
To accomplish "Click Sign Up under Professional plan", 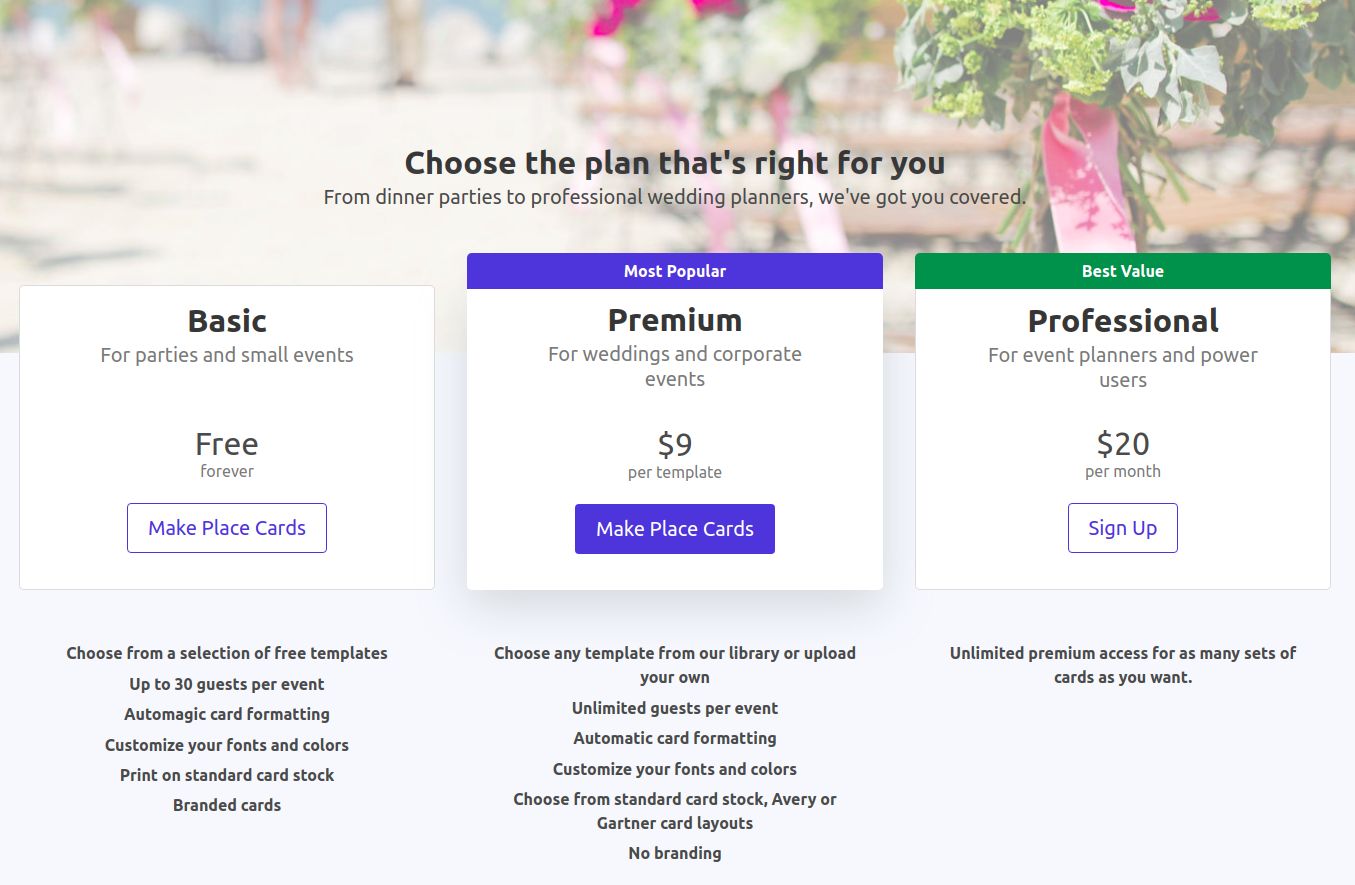I will pyautogui.click(x=1122, y=527).
